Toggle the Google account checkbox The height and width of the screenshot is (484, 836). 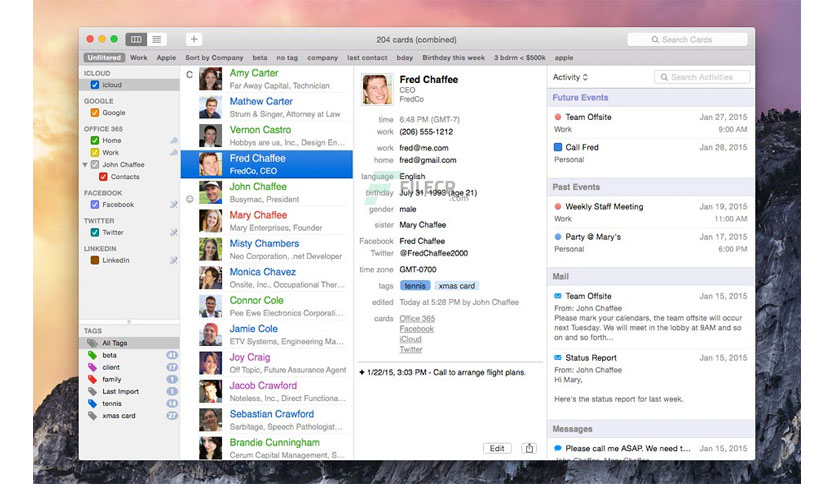[x=95, y=112]
